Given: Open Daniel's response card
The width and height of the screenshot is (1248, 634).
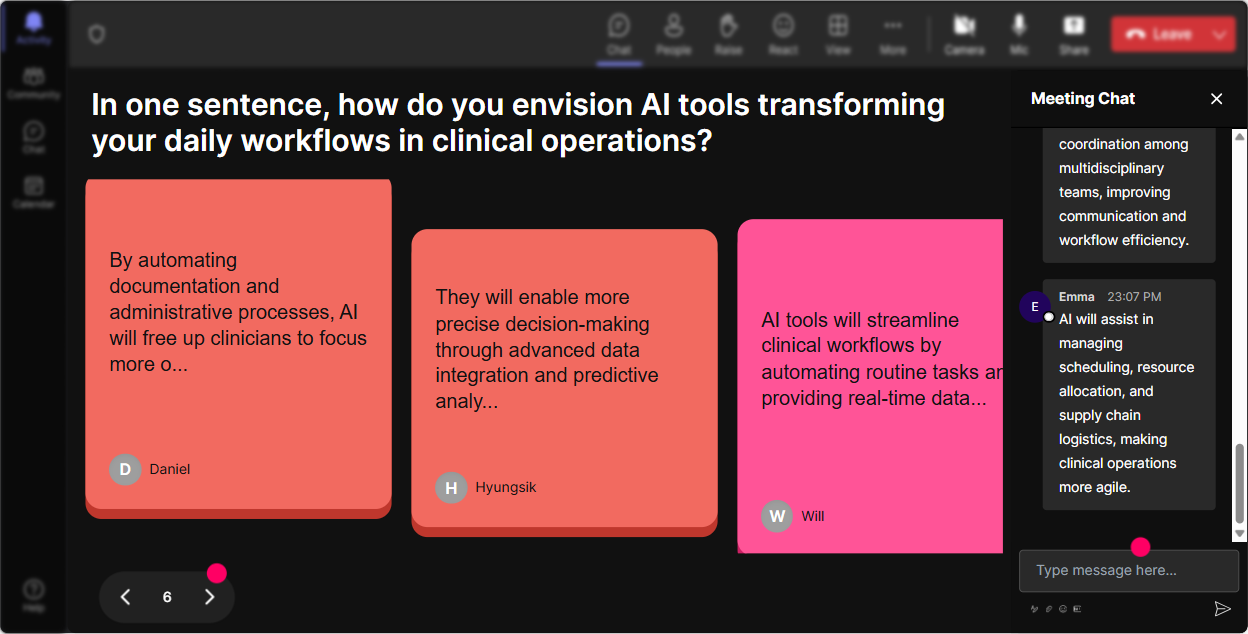Looking at the screenshot, I should coord(238,348).
